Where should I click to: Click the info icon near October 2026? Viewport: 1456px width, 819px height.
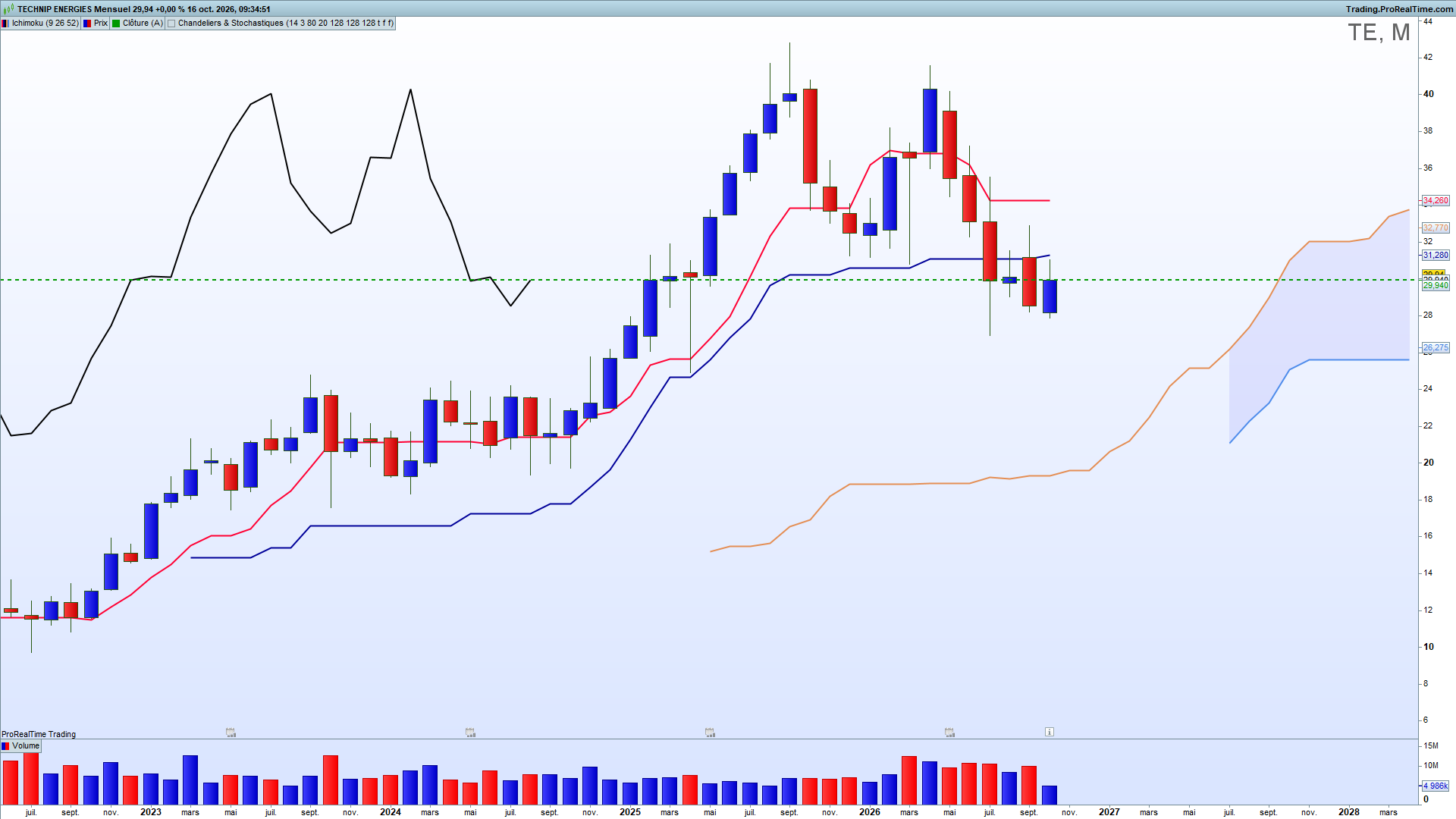click(x=1050, y=732)
